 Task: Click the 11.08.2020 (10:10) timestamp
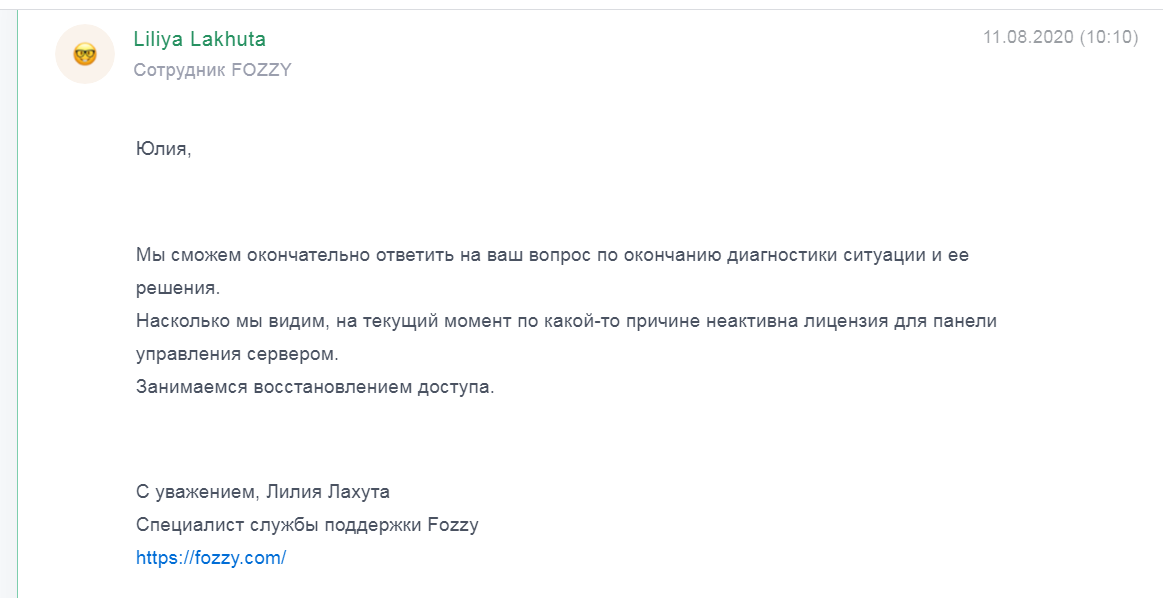click(1060, 38)
